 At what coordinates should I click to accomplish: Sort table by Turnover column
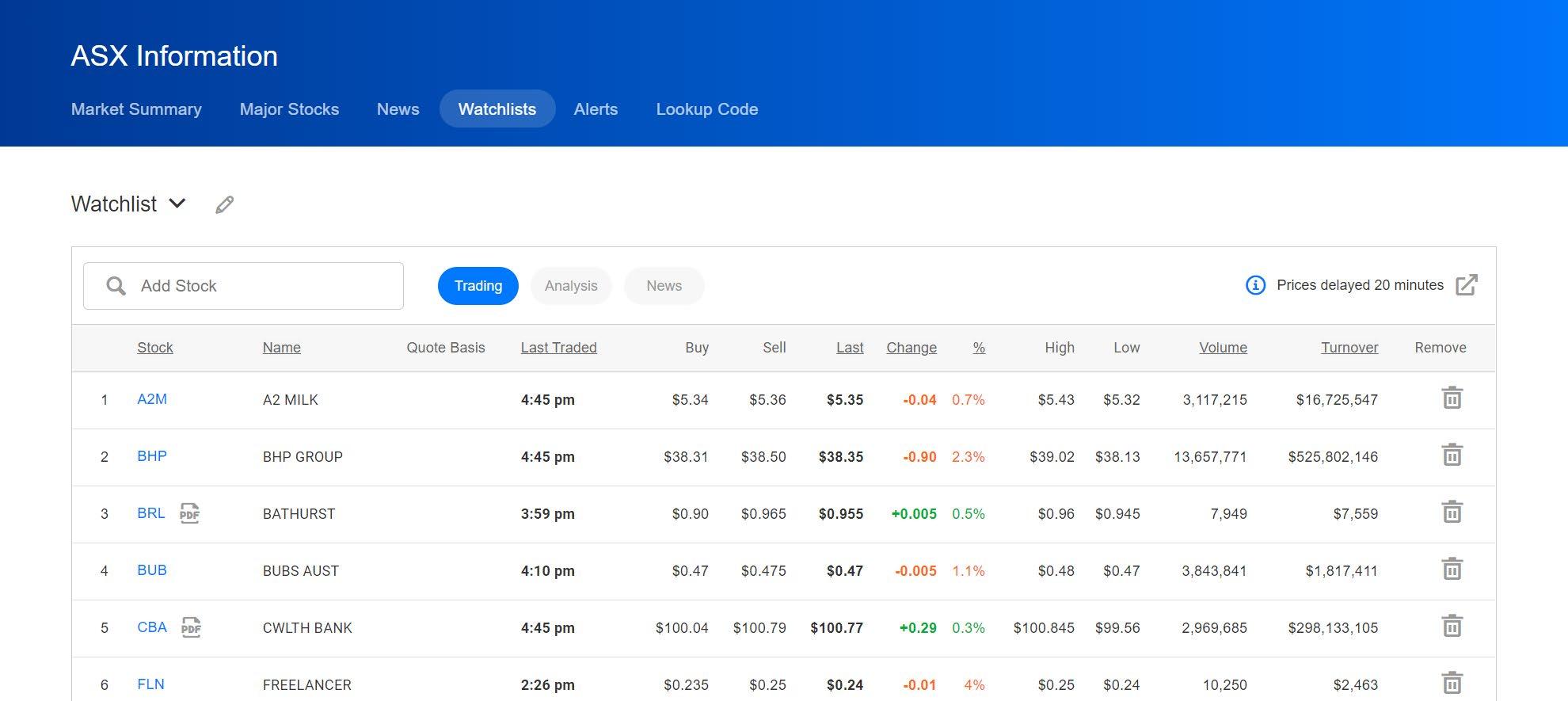[x=1349, y=348]
